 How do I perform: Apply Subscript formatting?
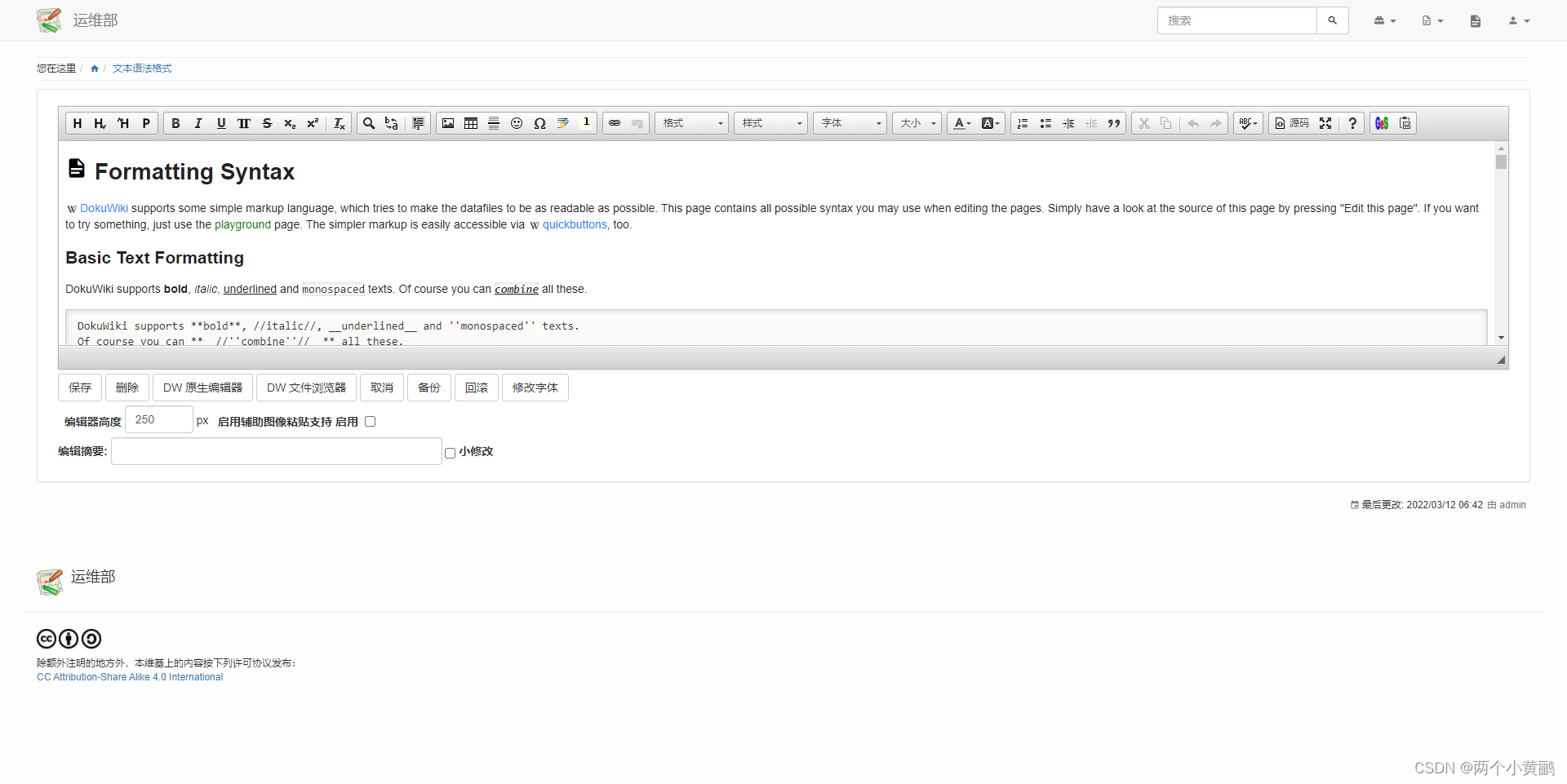click(x=290, y=123)
